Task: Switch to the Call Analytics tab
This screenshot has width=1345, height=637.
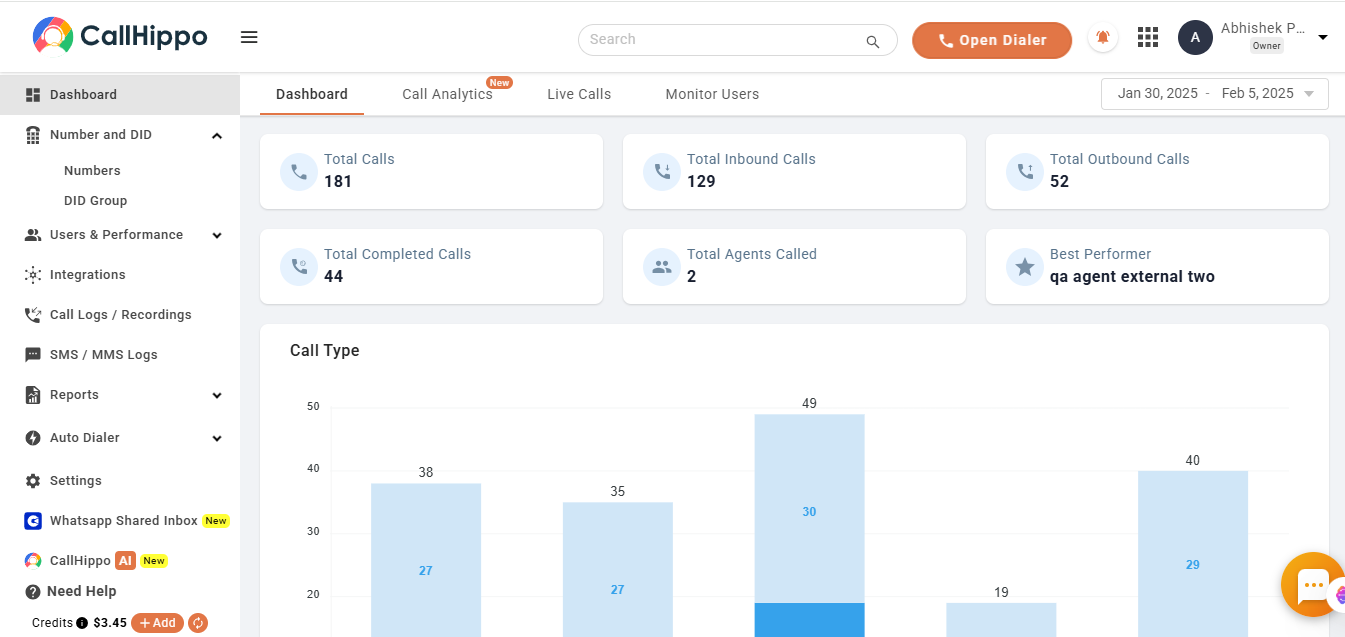Action: [x=447, y=94]
